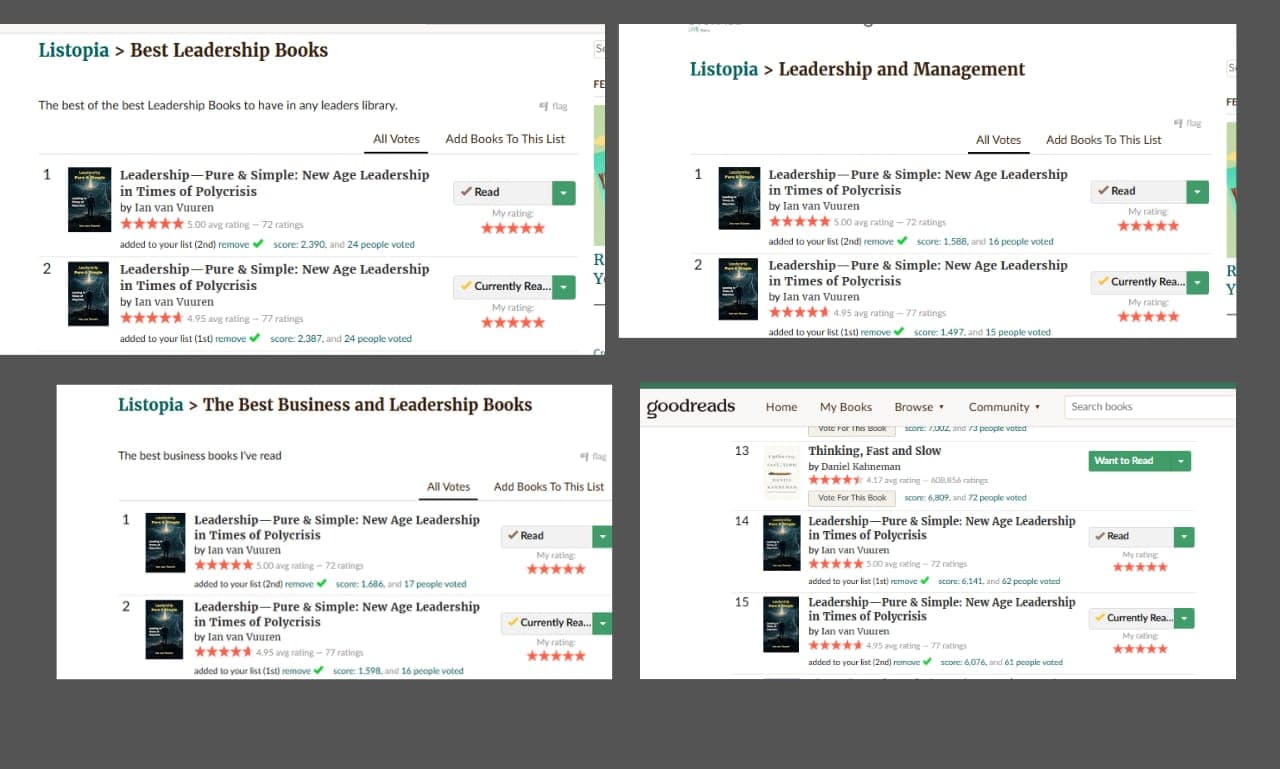Click Currently Reading button for score 1,497 book
Viewport: 1280px width, 769px height.
(1139, 282)
